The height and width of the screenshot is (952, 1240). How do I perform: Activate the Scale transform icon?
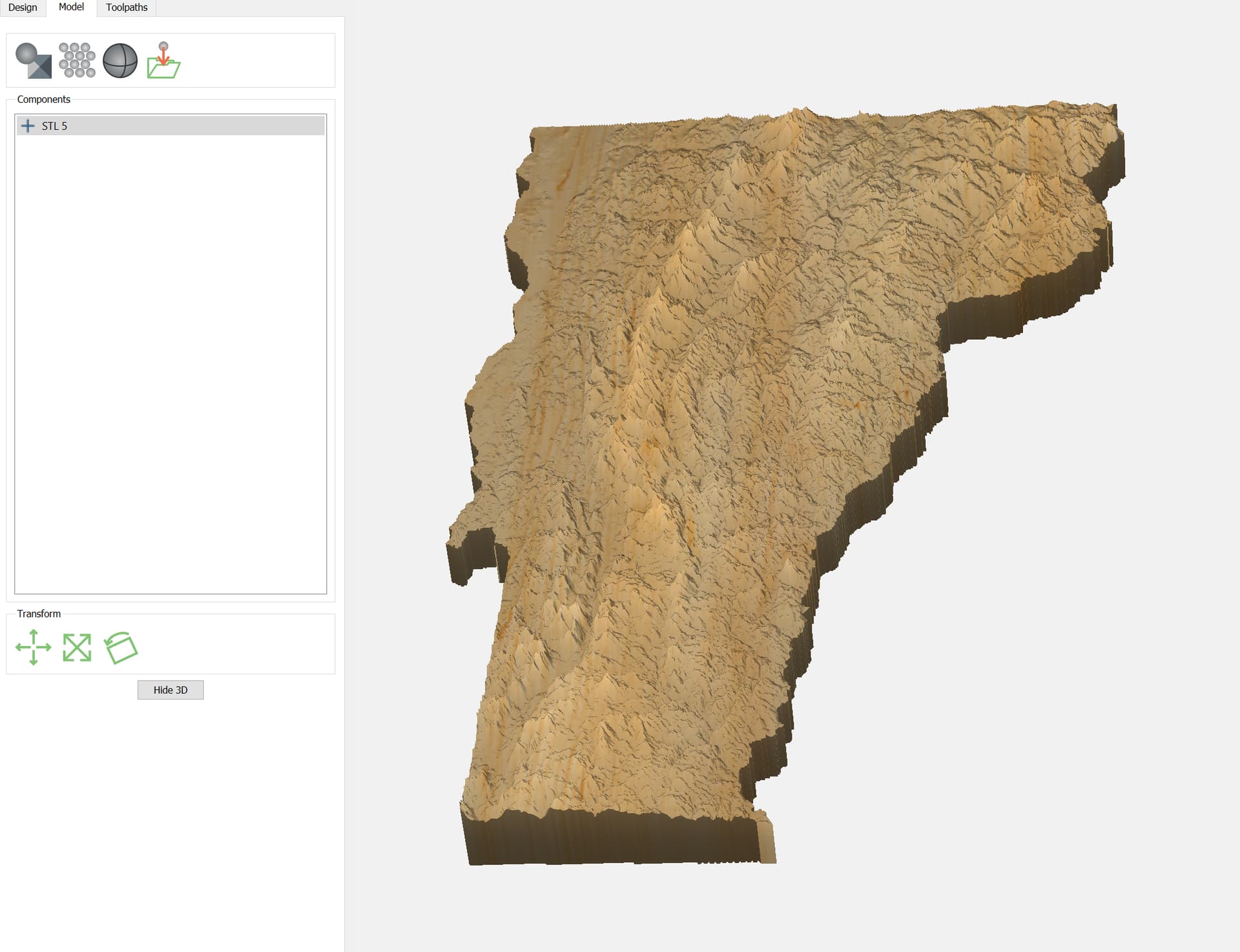click(x=77, y=647)
